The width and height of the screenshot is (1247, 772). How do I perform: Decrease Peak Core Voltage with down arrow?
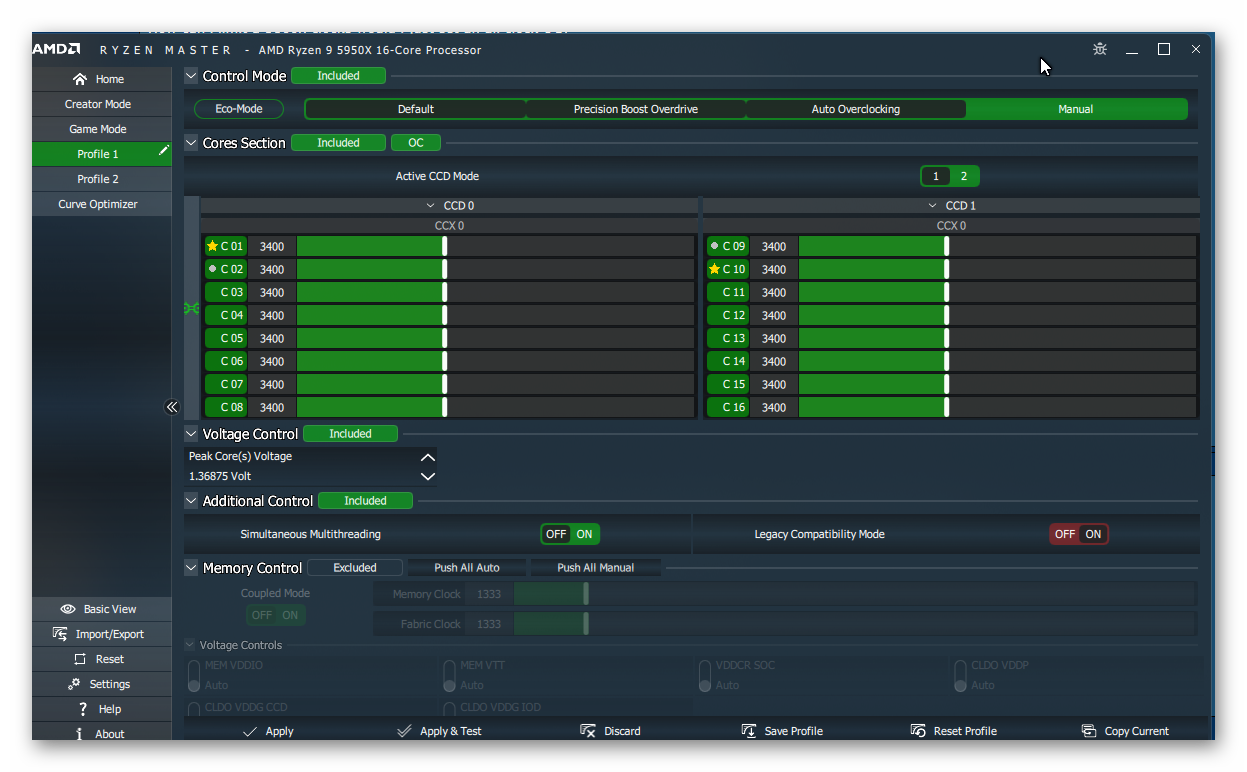tap(428, 476)
